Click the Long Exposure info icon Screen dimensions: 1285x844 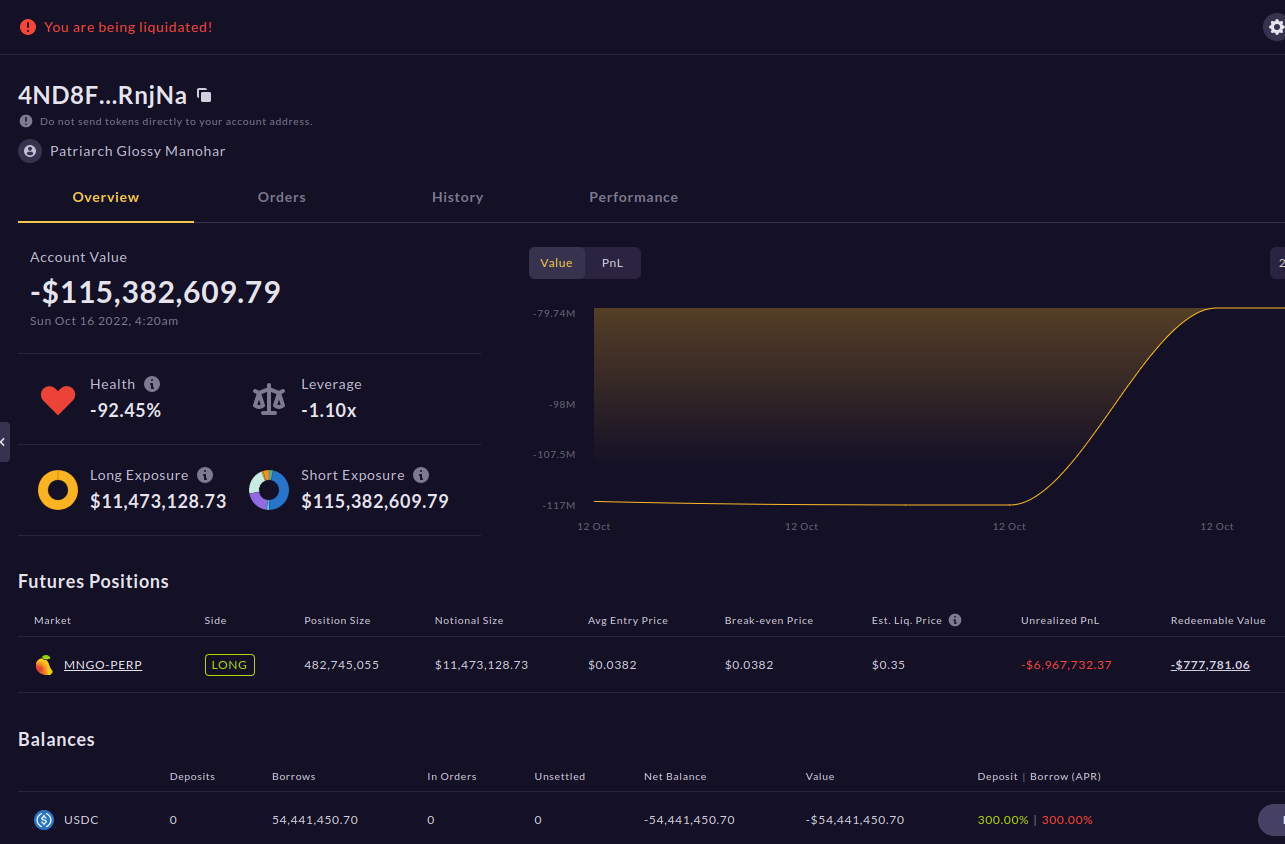[205, 475]
